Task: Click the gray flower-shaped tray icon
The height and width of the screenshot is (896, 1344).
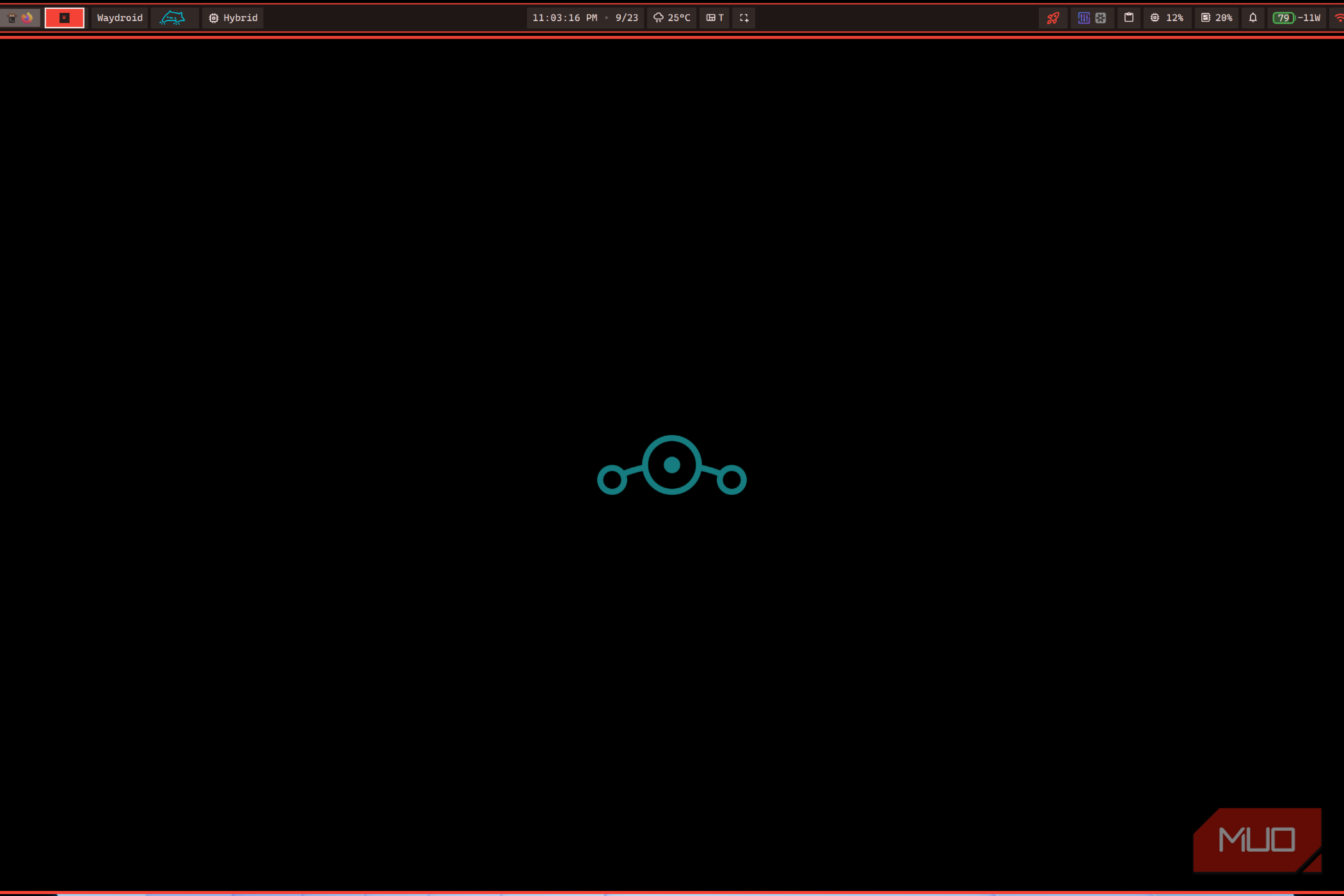Action: coord(1101,18)
